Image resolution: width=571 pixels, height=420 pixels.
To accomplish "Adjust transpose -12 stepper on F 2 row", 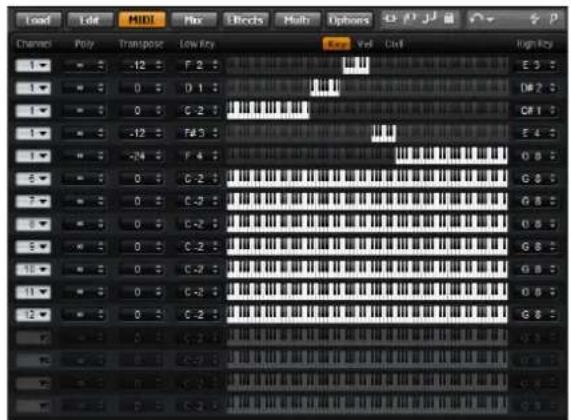I will point(158,66).
